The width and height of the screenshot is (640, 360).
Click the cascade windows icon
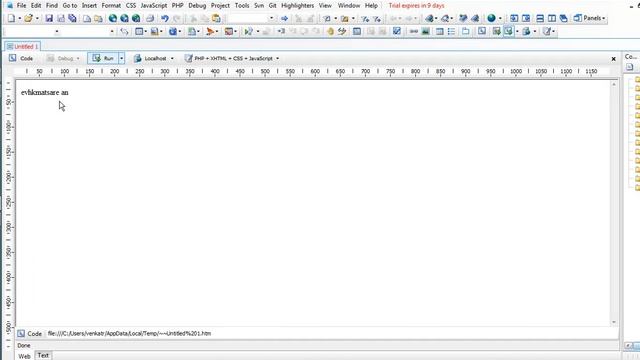(x=563, y=18)
